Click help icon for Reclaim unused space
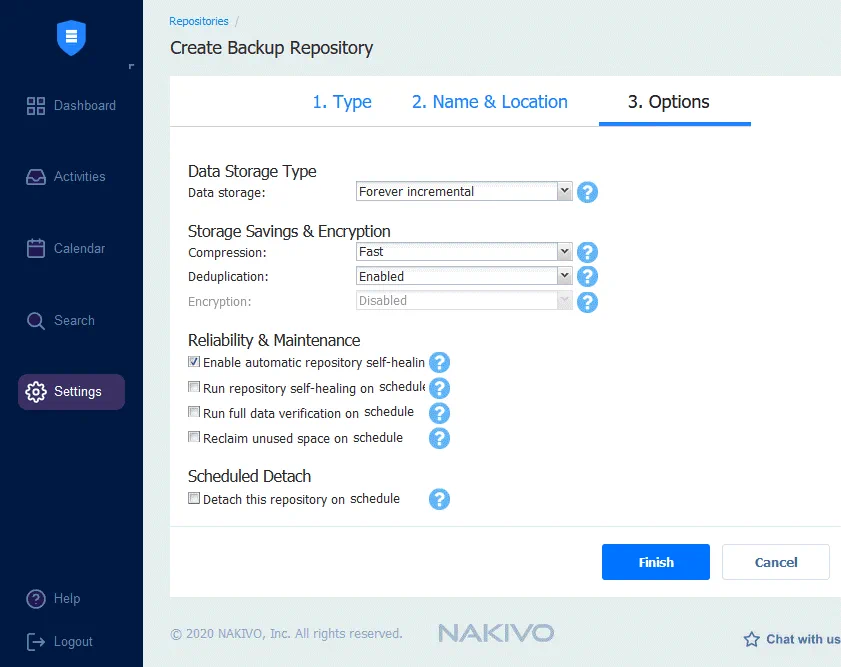Image resolution: width=841 pixels, height=667 pixels. coord(439,438)
